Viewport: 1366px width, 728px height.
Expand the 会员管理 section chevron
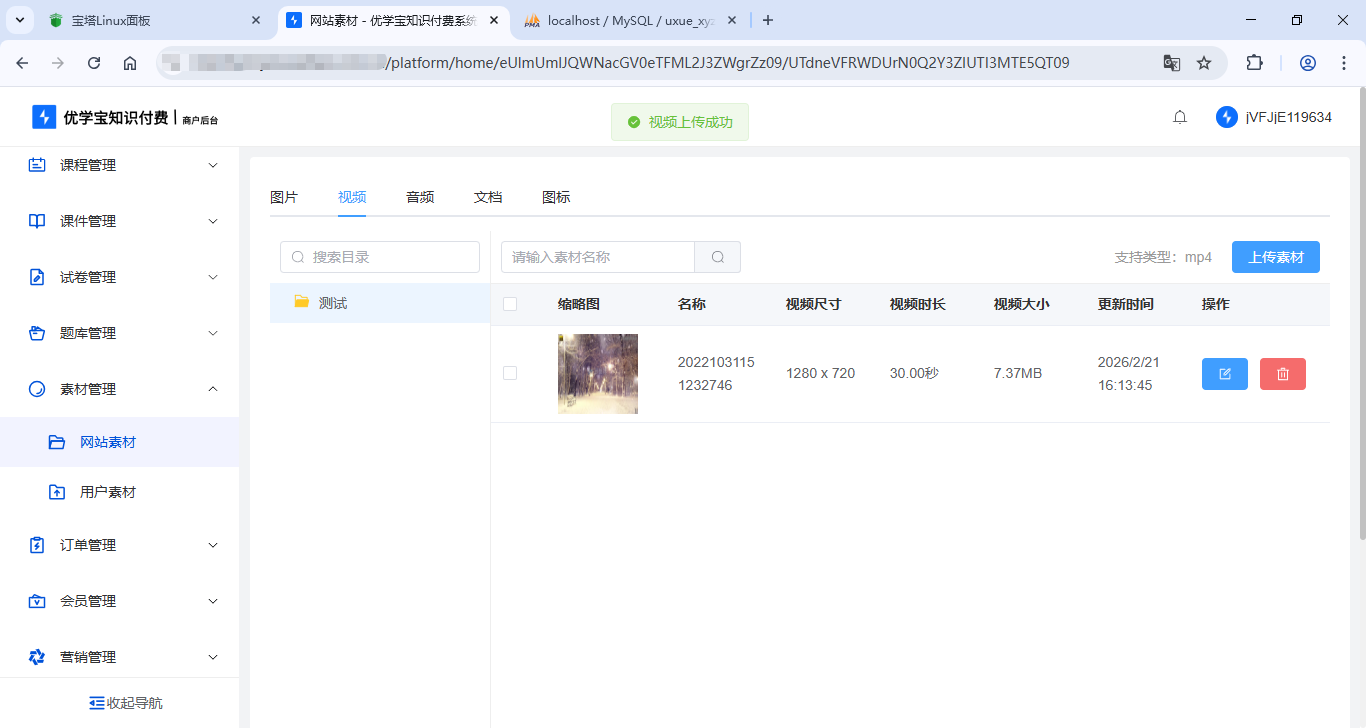(212, 601)
